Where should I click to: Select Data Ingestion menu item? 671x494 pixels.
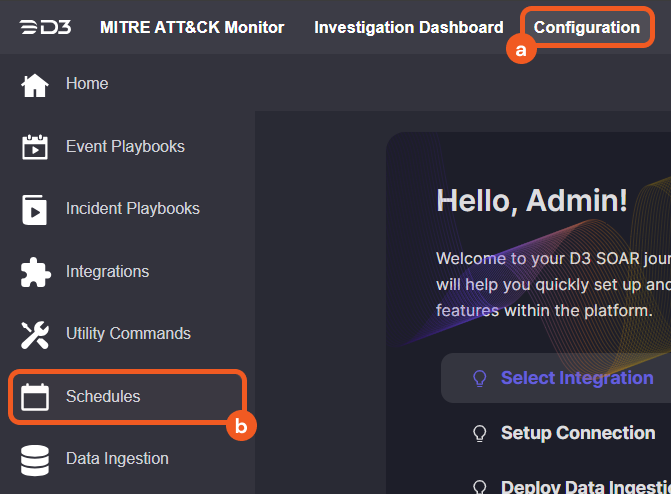point(117,459)
